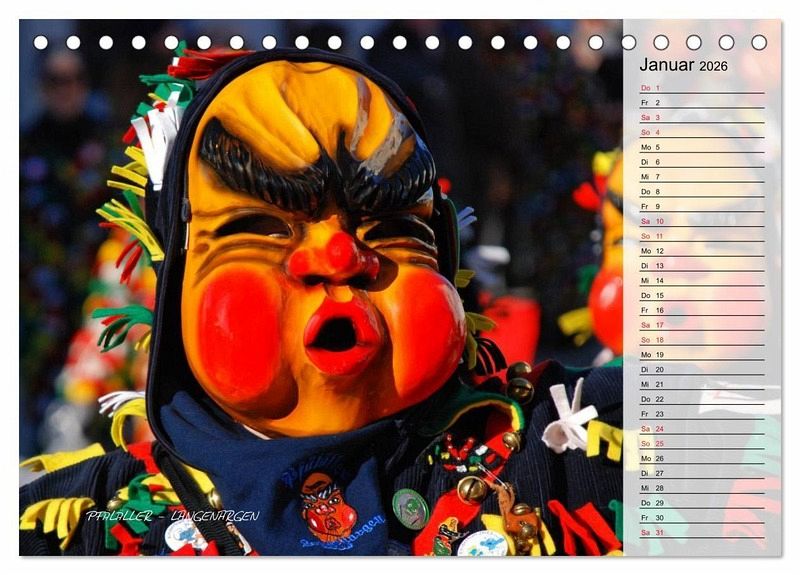Click the Sa 31 calendar entry
The height and width of the screenshot is (575, 800).
(x=701, y=532)
